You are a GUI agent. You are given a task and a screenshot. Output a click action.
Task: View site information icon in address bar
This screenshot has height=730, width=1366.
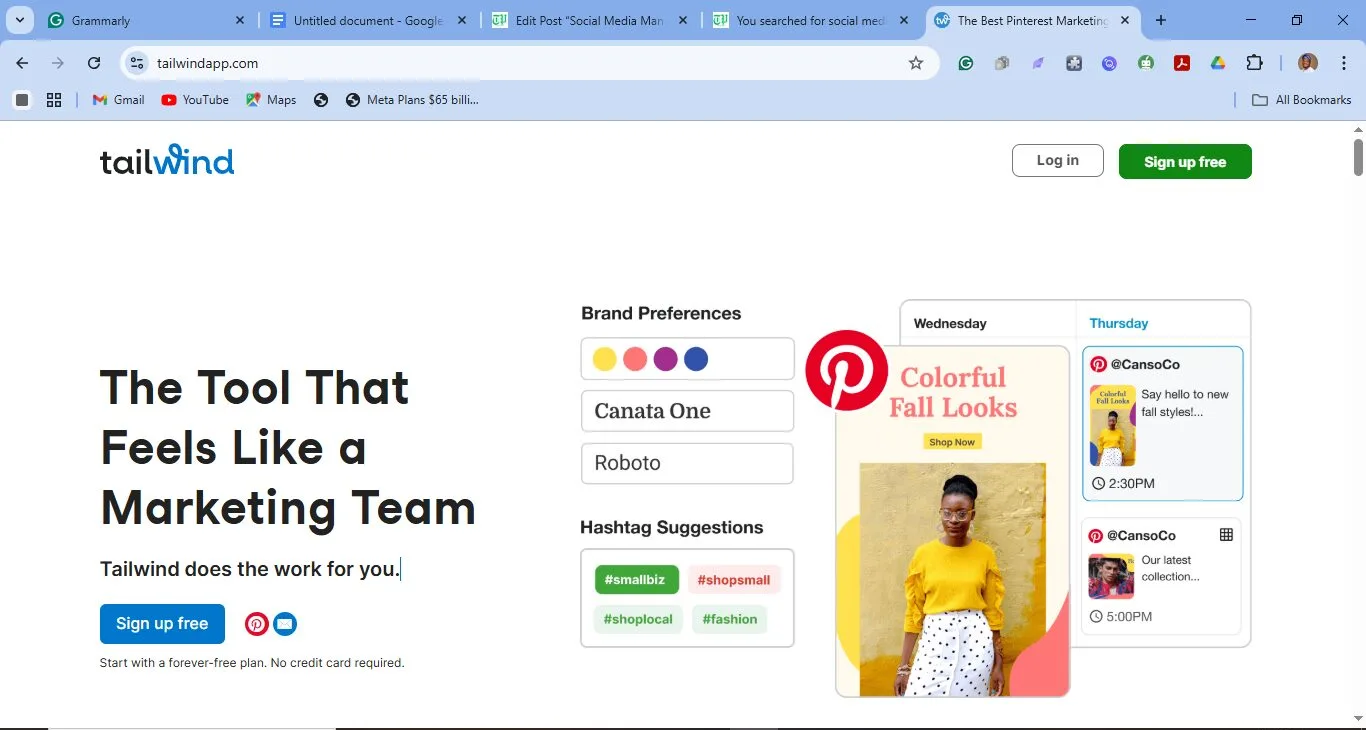[x=137, y=63]
